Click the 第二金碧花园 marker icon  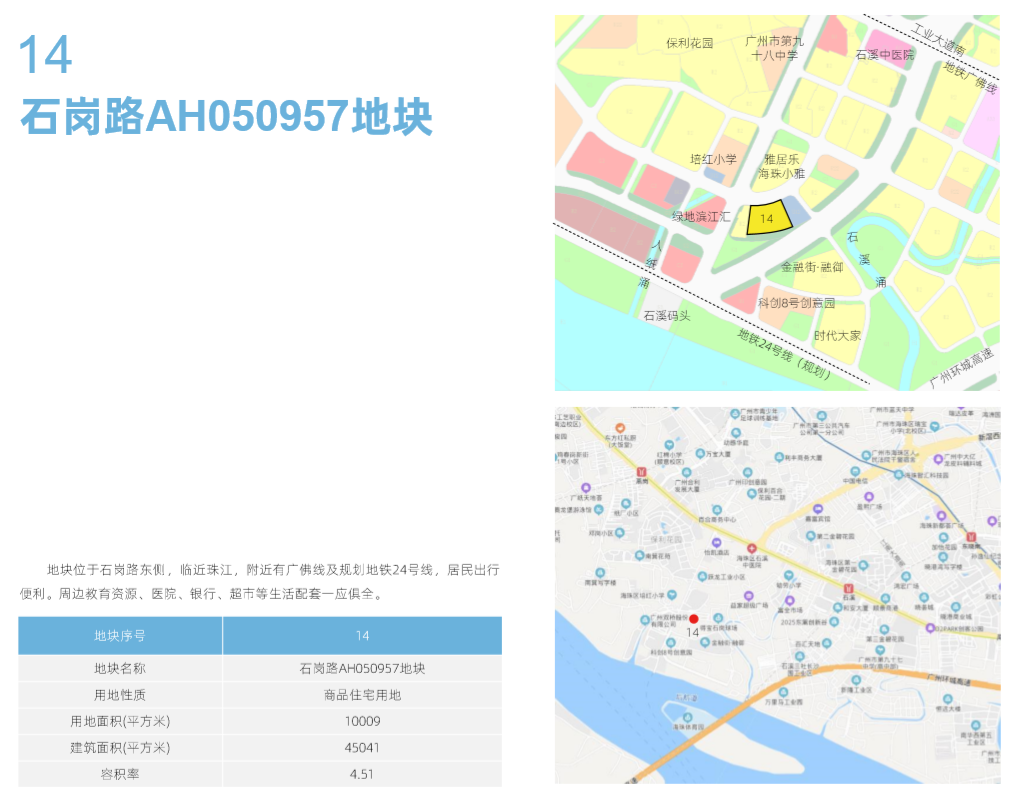(x=810, y=535)
